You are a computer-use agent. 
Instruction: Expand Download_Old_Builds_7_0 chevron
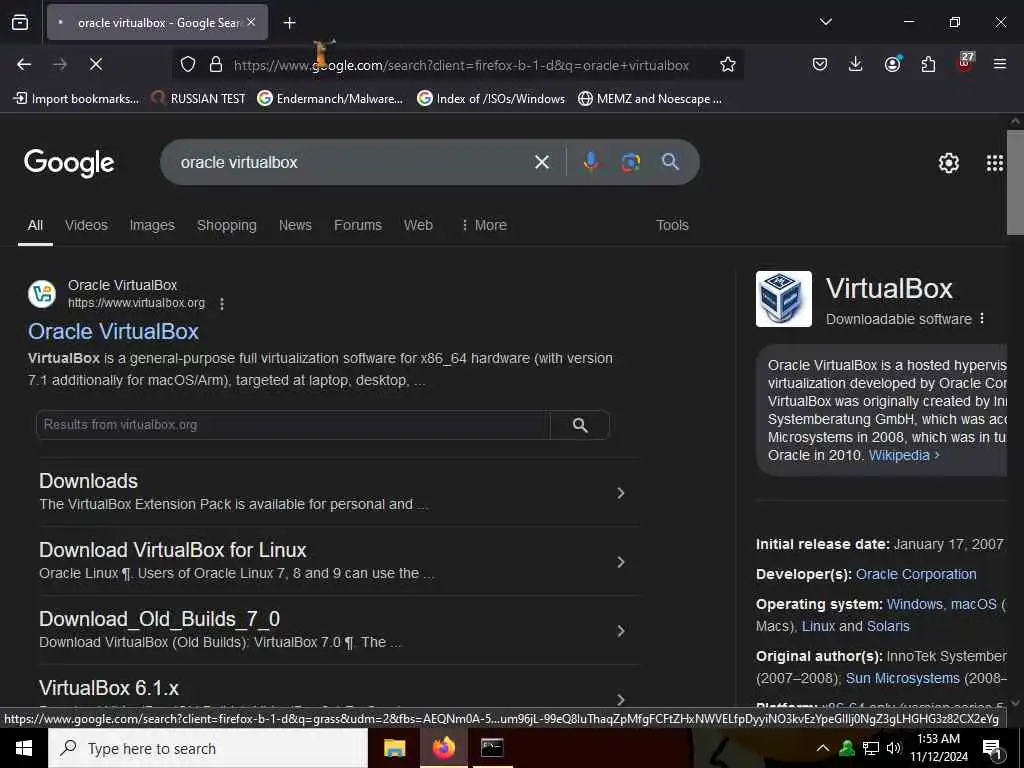(621, 631)
